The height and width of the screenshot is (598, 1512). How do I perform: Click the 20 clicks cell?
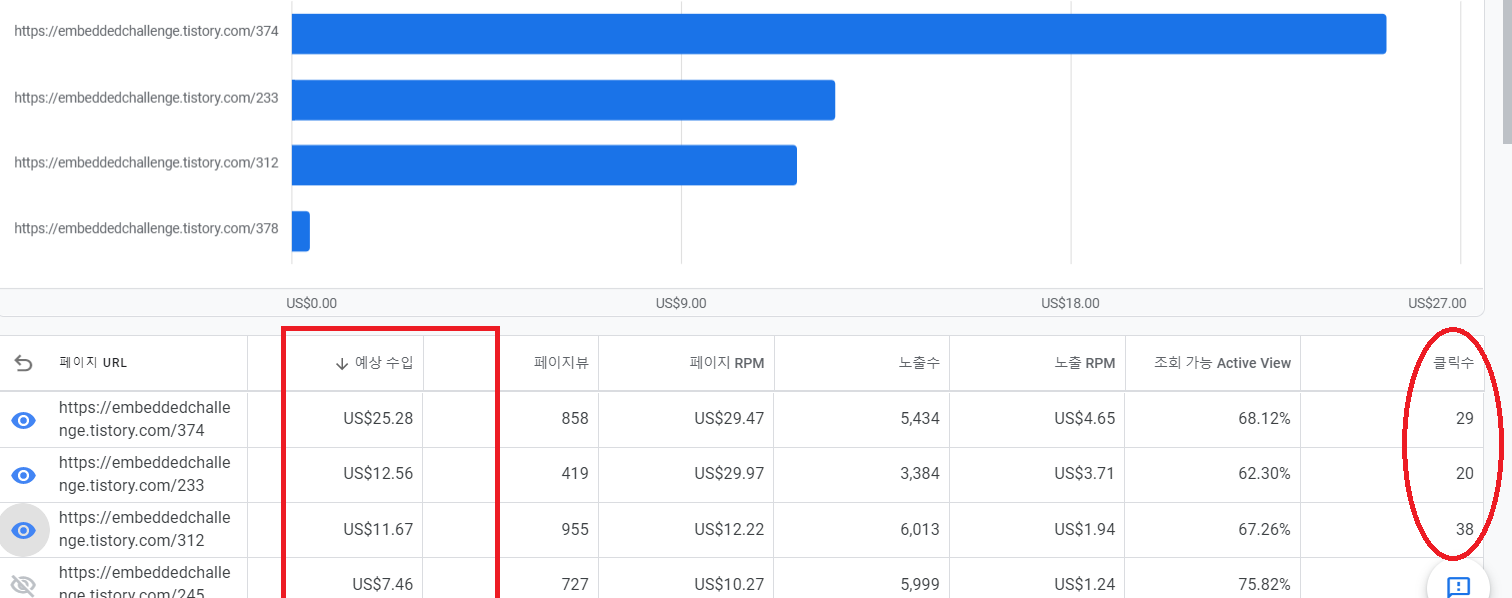pos(1464,474)
